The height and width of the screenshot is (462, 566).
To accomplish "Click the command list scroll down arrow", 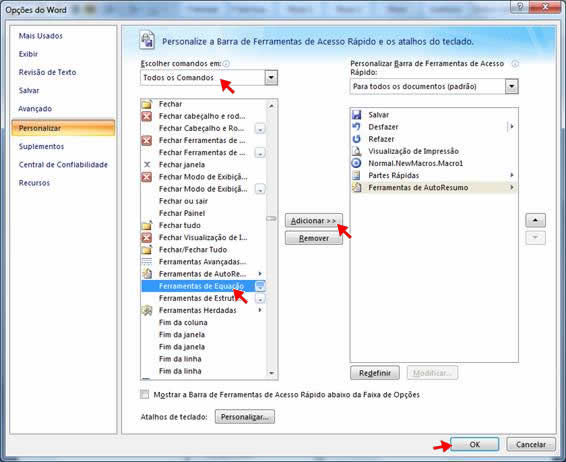I will [x=271, y=373].
